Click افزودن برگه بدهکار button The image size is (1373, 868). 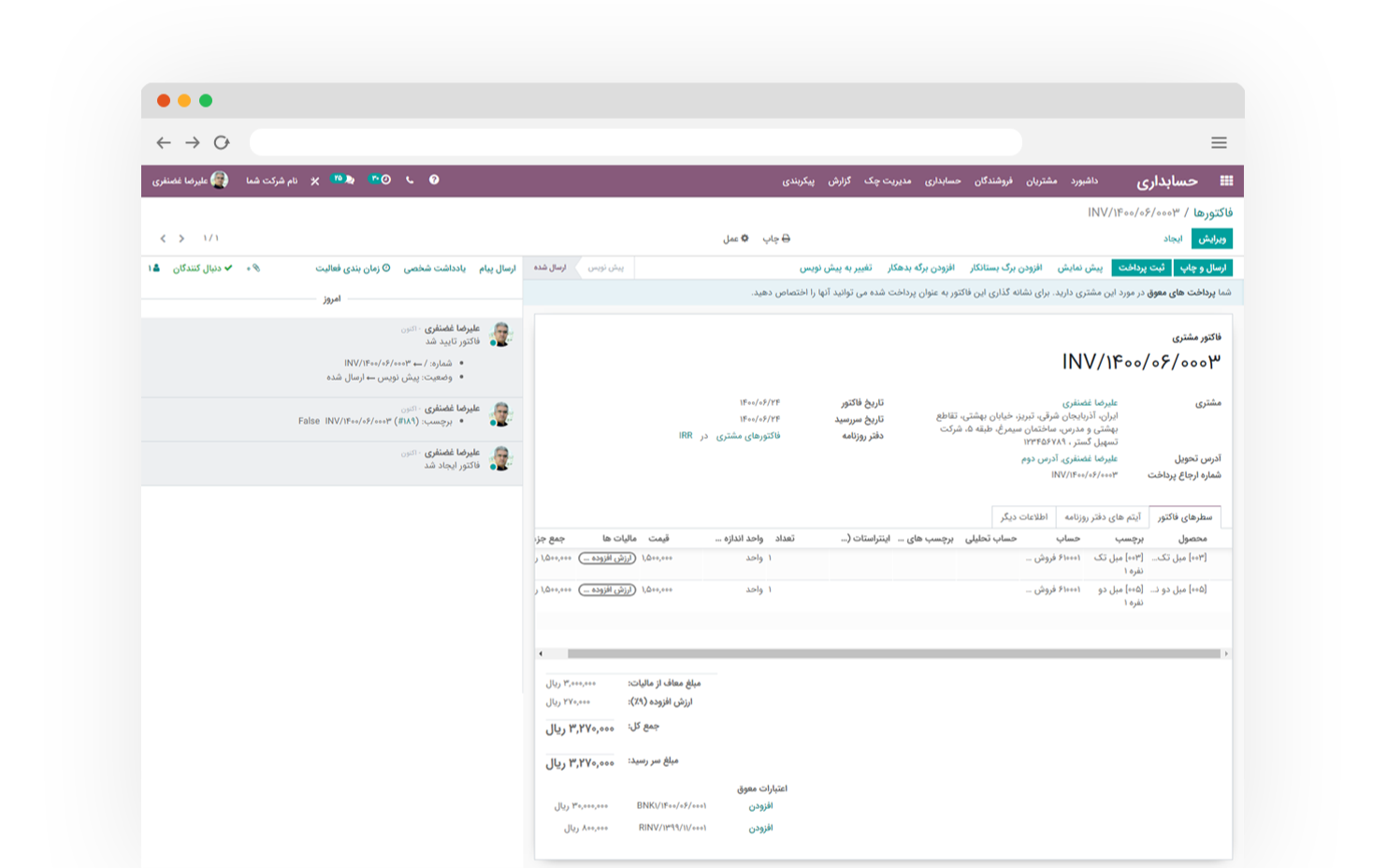coord(921,268)
